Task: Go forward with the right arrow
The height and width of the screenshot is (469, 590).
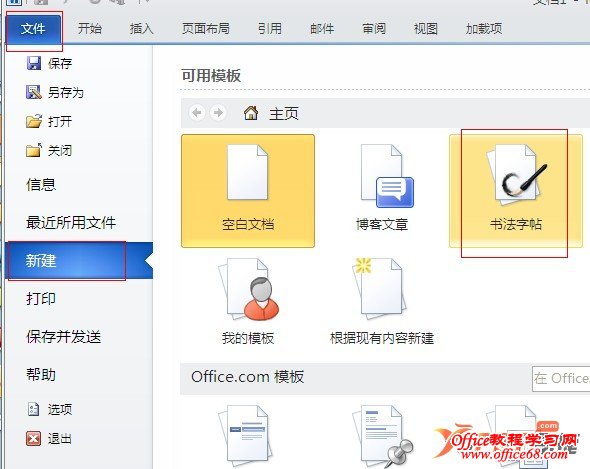Action: (x=218, y=113)
